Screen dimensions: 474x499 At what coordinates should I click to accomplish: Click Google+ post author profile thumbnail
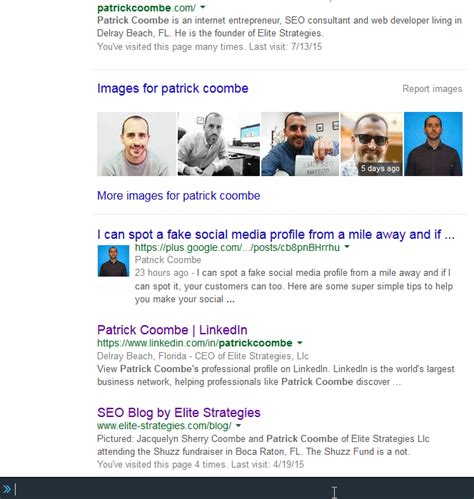pyautogui.click(x=113, y=261)
